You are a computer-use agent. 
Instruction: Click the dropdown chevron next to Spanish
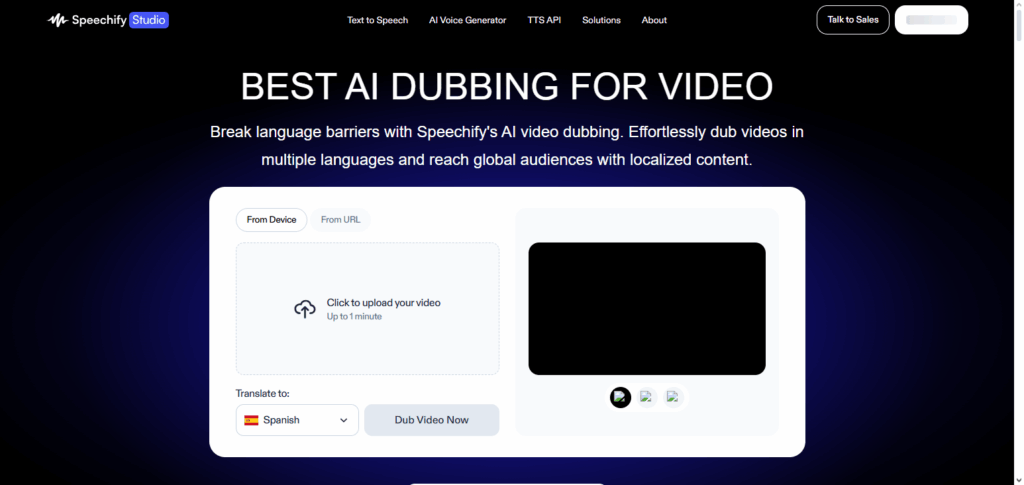point(344,420)
